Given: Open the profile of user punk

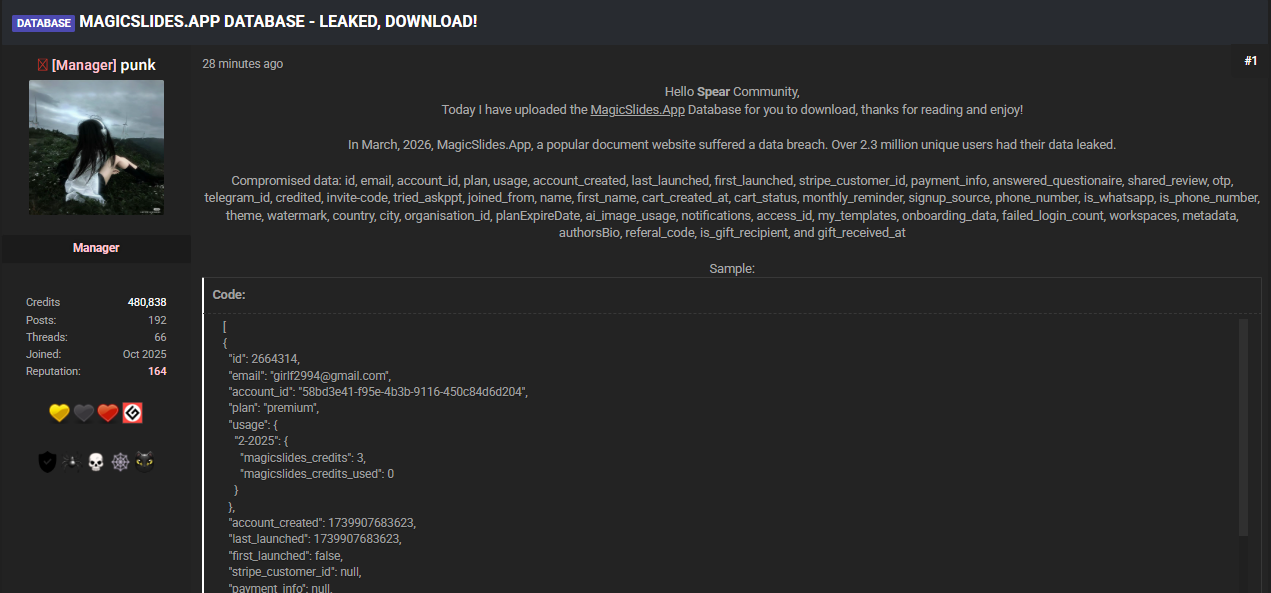Looking at the screenshot, I should [137, 65].
